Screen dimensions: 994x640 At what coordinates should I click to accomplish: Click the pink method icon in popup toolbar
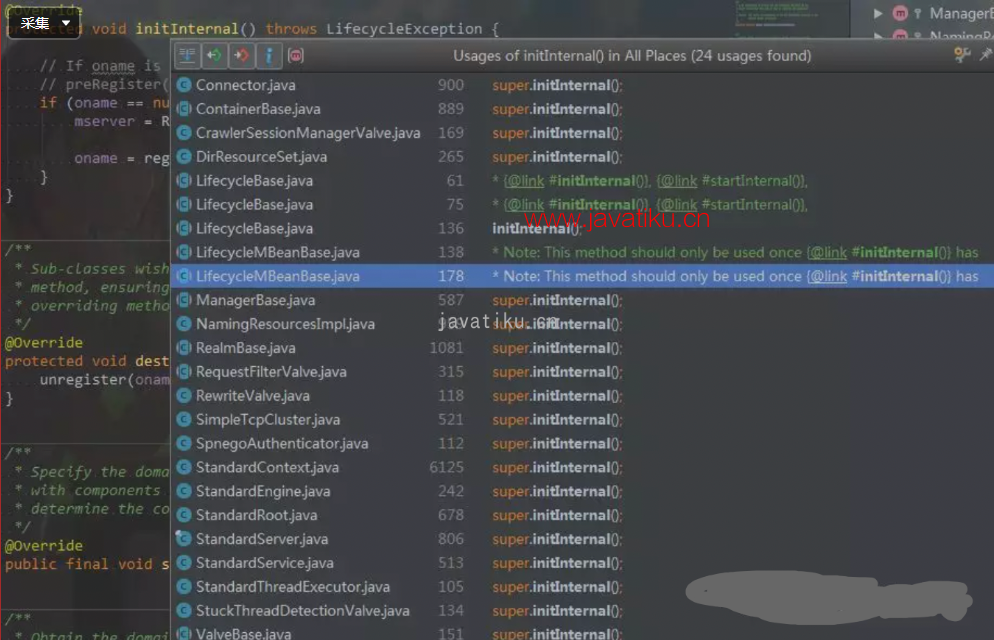(295, 56)
